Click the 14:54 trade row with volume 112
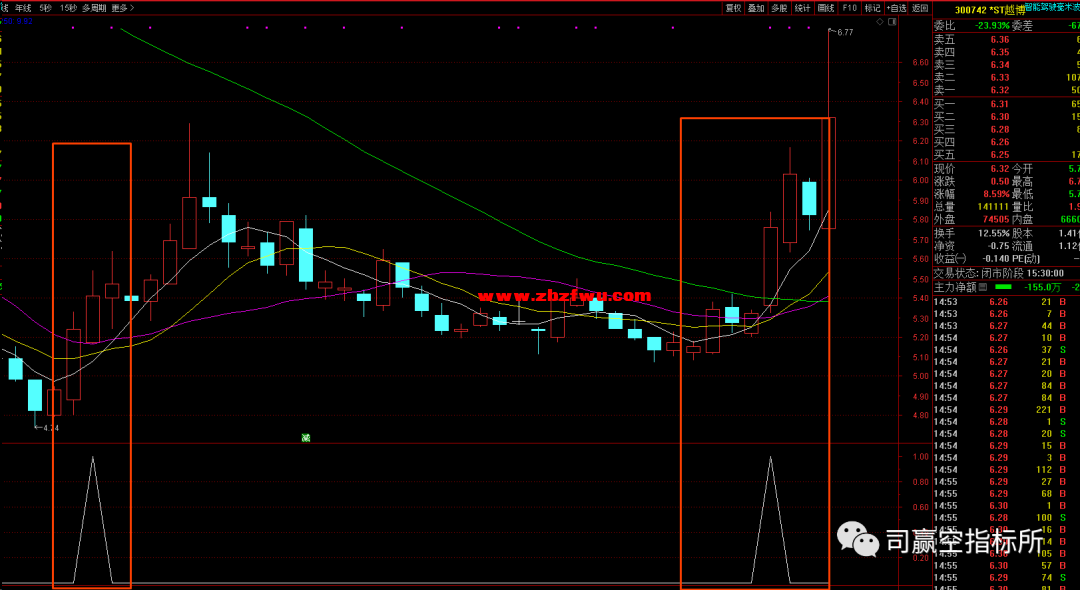The width and height of the screenshot is (1080, 590). tap(1005, 470)
